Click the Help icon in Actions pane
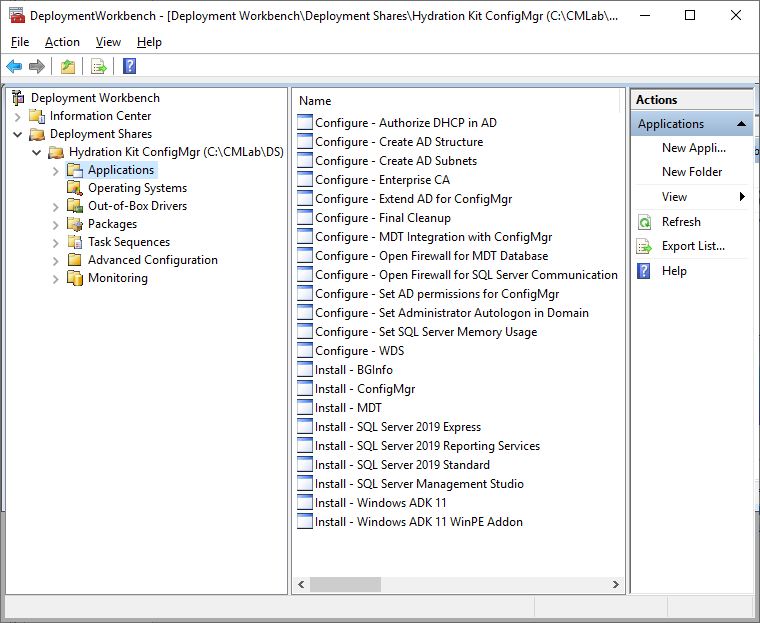The height and width of the screenshot is (623, 760). (x=644, y=271)
